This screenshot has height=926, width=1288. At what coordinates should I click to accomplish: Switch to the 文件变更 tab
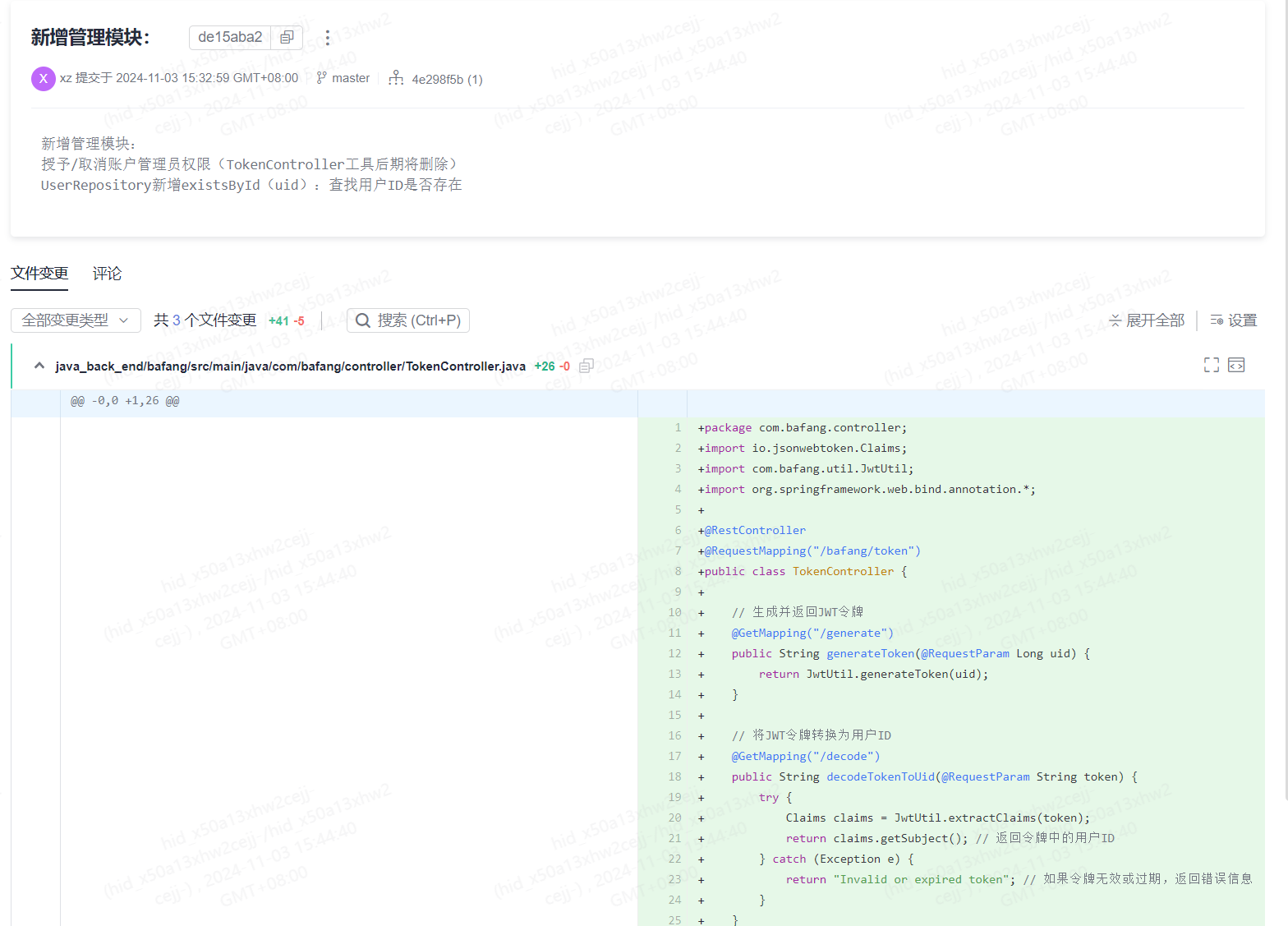[x=39, y=274]
